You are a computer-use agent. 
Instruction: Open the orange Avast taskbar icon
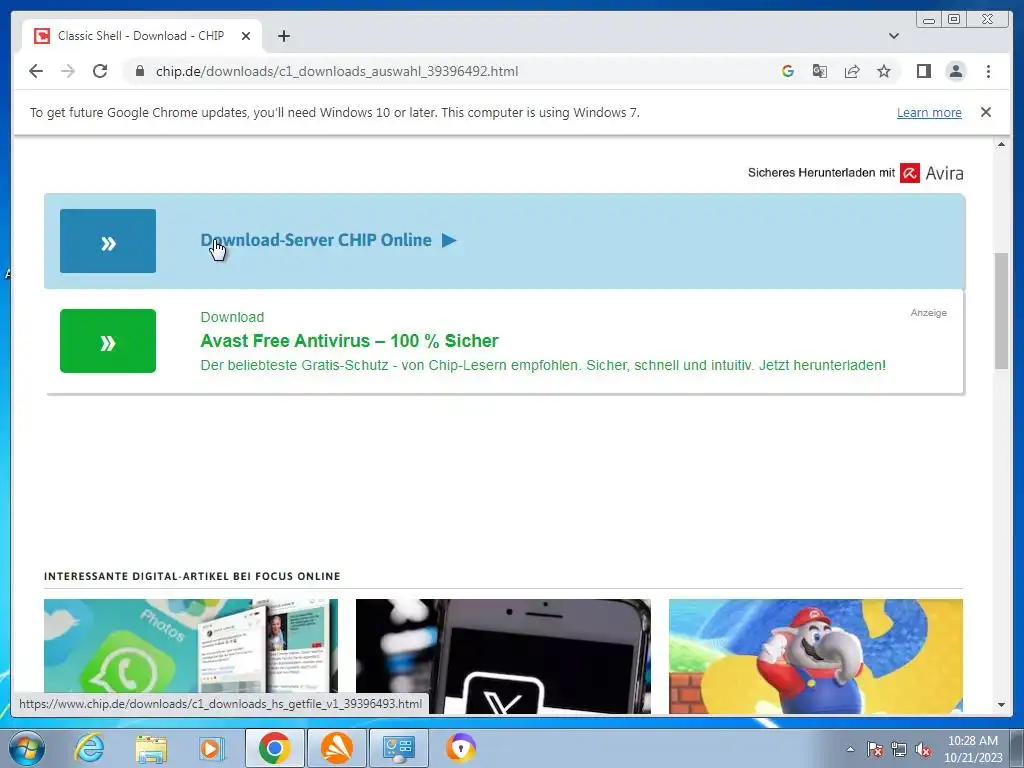coord(336,748)
